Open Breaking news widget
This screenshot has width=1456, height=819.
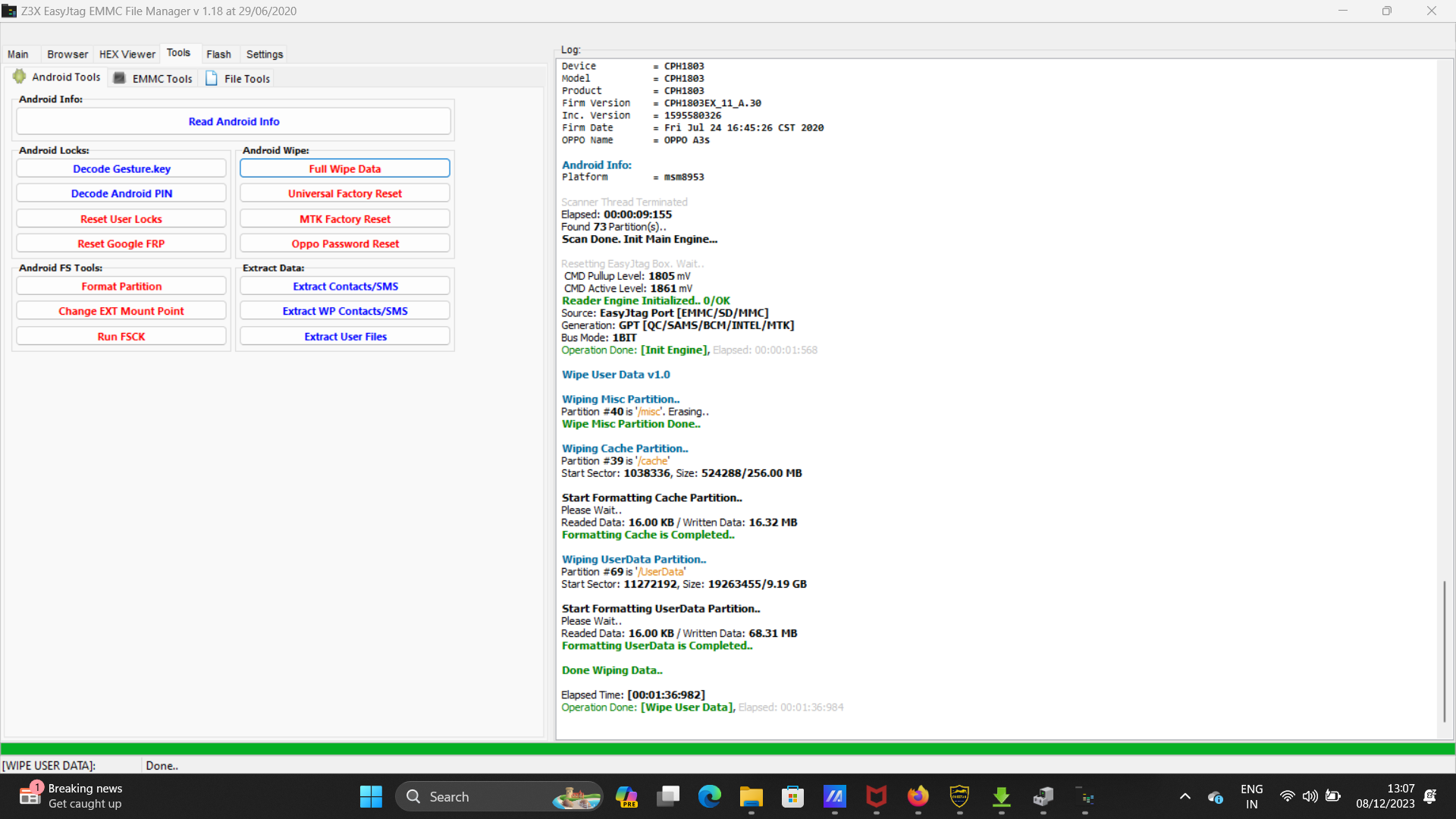tap(71, 797)
